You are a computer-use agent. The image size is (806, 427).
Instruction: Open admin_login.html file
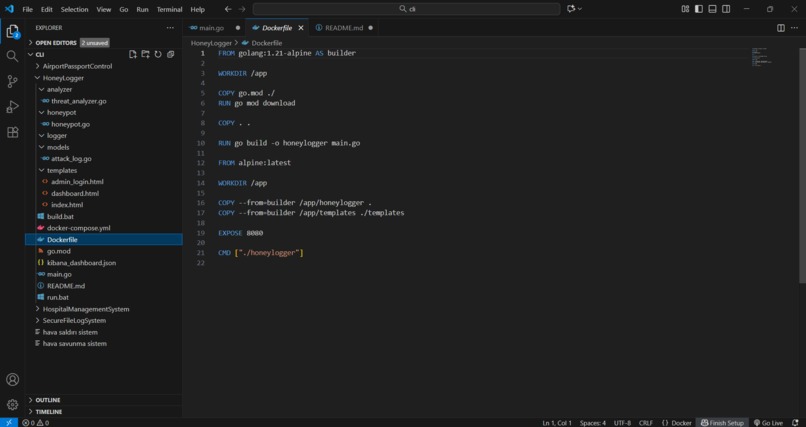(x=77, y=182)
